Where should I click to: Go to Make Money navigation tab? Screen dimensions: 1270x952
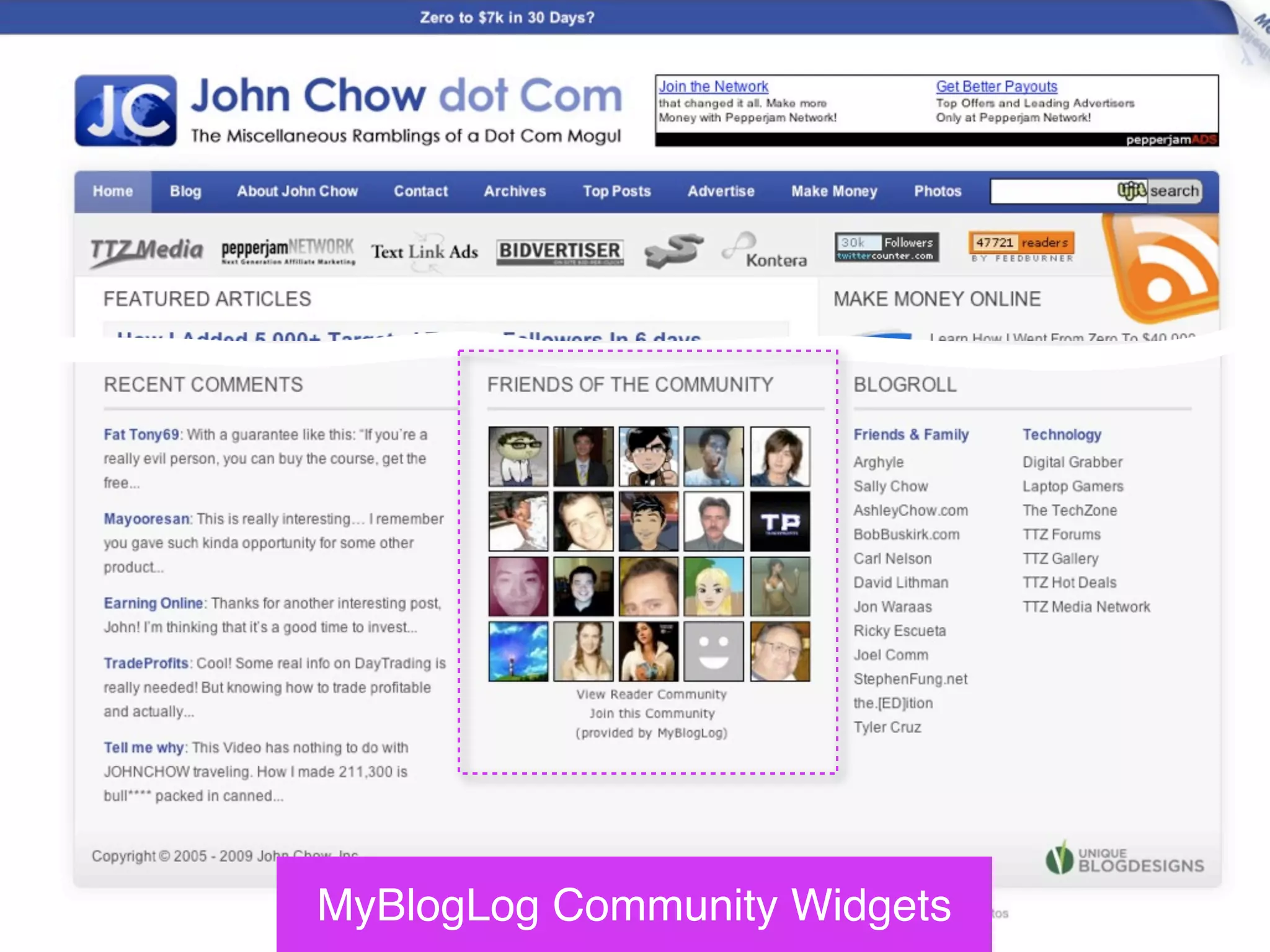point(834,192)
